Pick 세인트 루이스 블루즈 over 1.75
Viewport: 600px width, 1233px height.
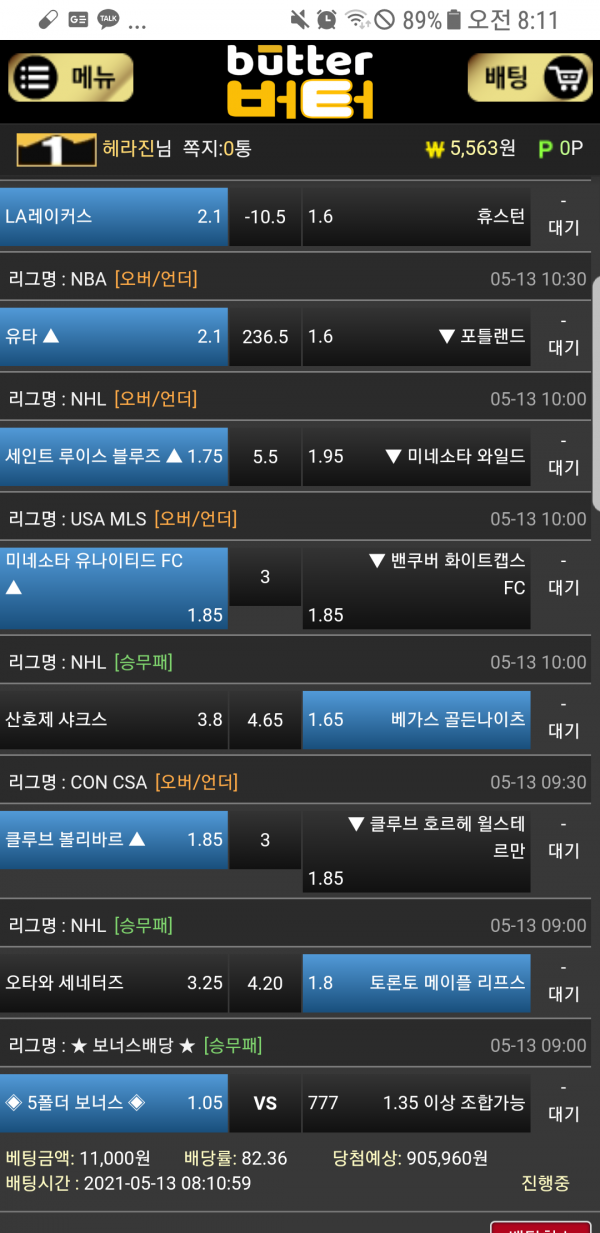pyautogui.click(x=114, y=456)
